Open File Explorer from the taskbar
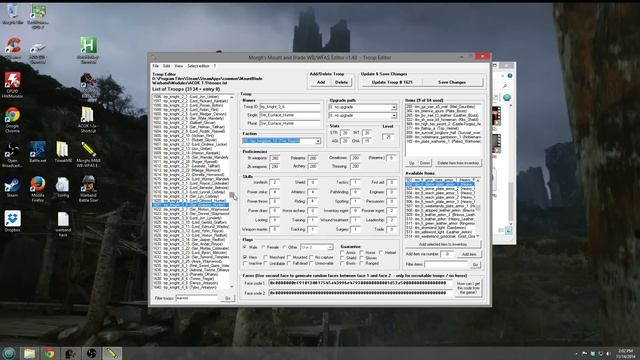The height and width of the screenshot is (360, 640). coord(29,353)
